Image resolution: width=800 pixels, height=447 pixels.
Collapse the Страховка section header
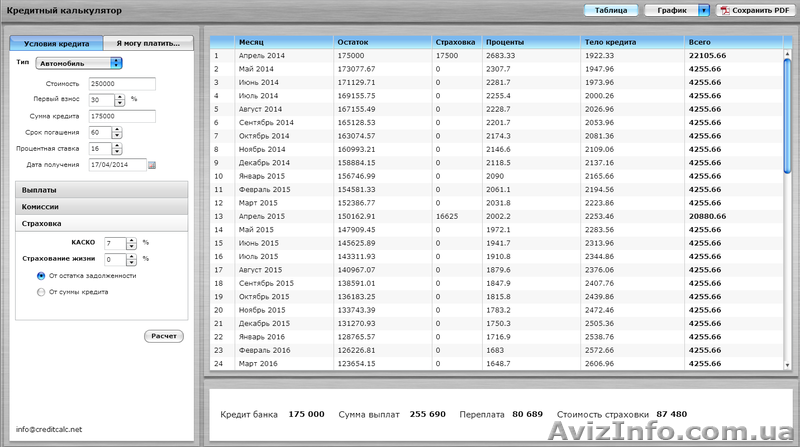pyautogui.click(x=100, y=224)
